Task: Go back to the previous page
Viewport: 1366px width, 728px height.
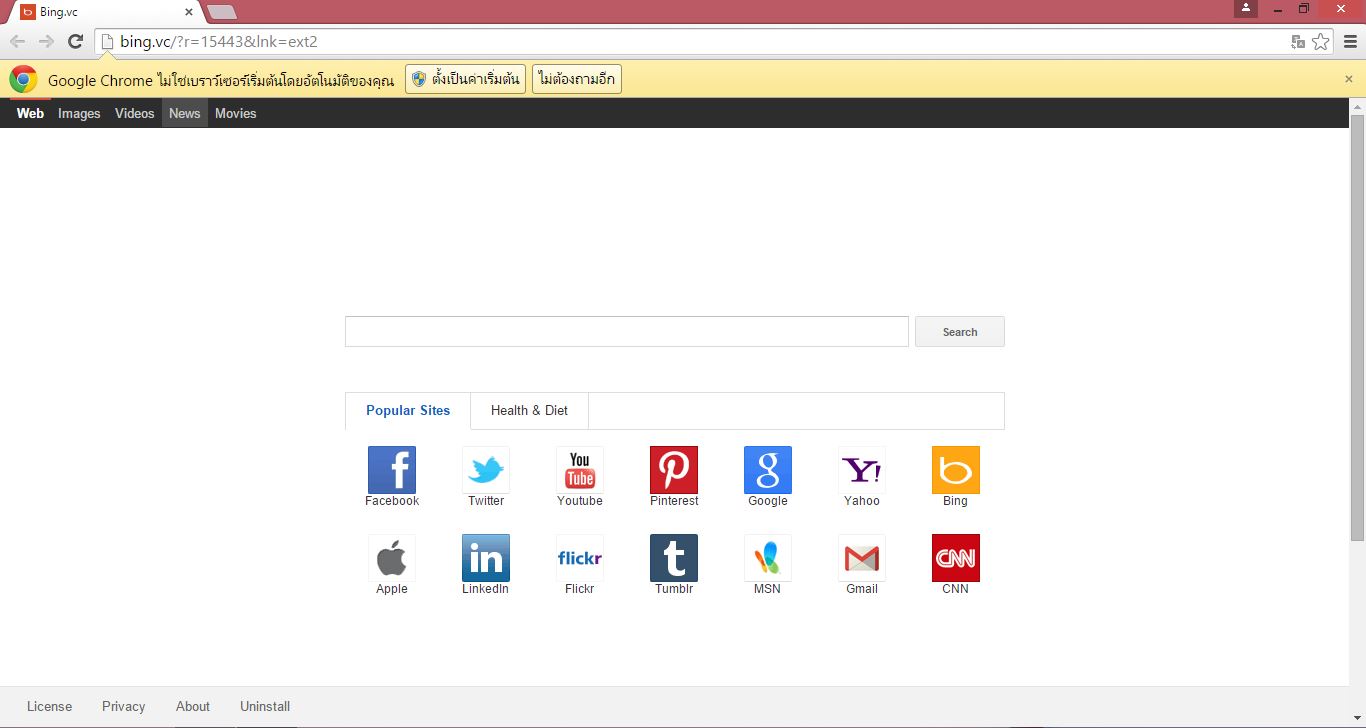Action: click(17, 42)
